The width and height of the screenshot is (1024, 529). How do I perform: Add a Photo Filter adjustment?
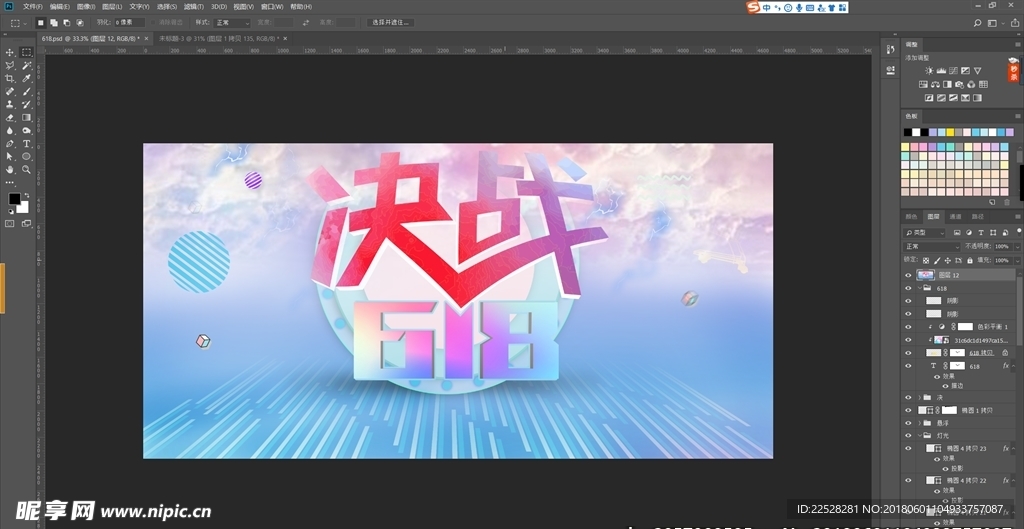tap(959, 84)
